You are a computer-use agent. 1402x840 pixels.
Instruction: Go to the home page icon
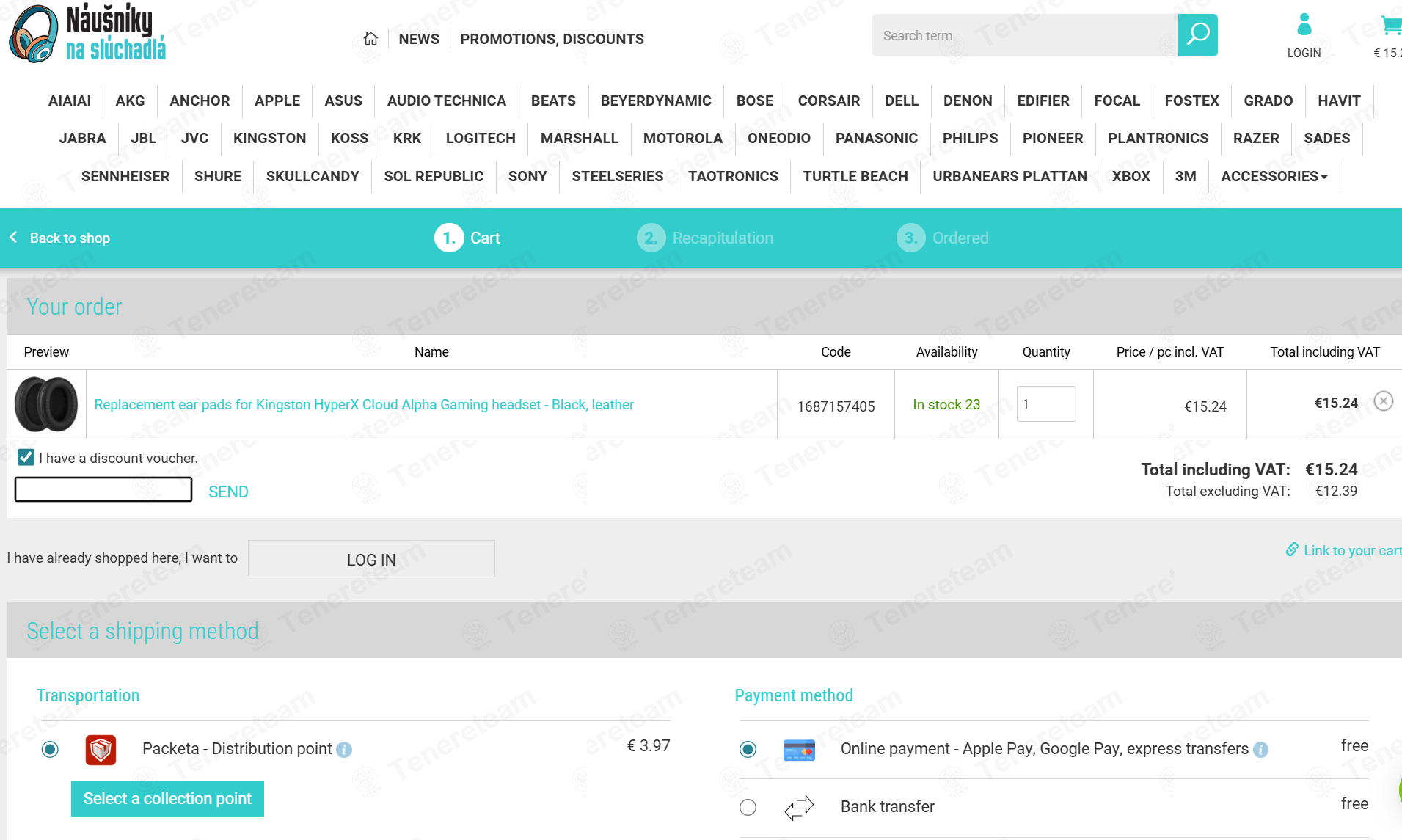tap(370, 39)
